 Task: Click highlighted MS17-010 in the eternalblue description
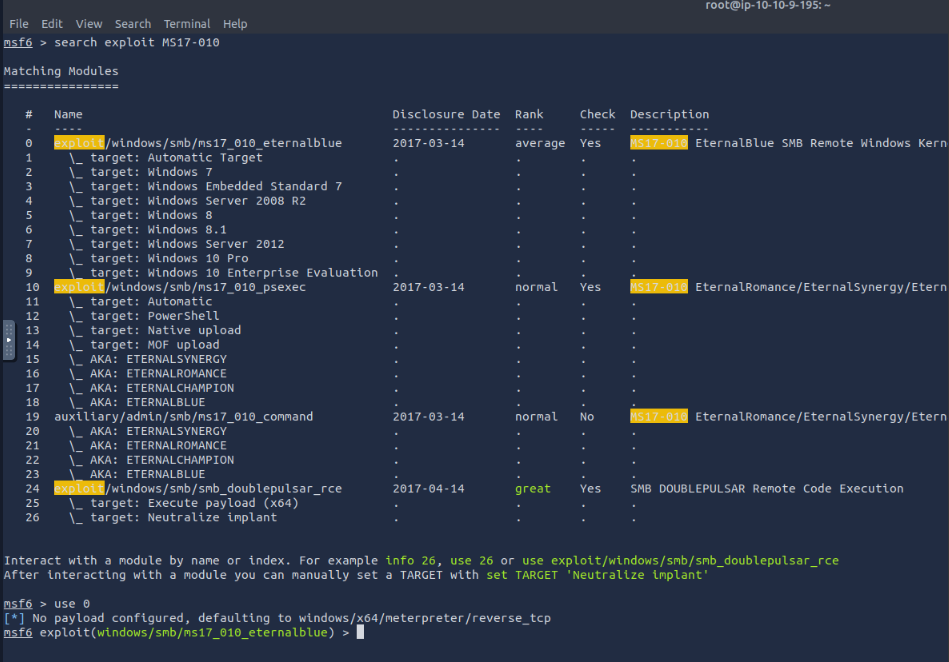pyautogui.click(x=658, y=143)
